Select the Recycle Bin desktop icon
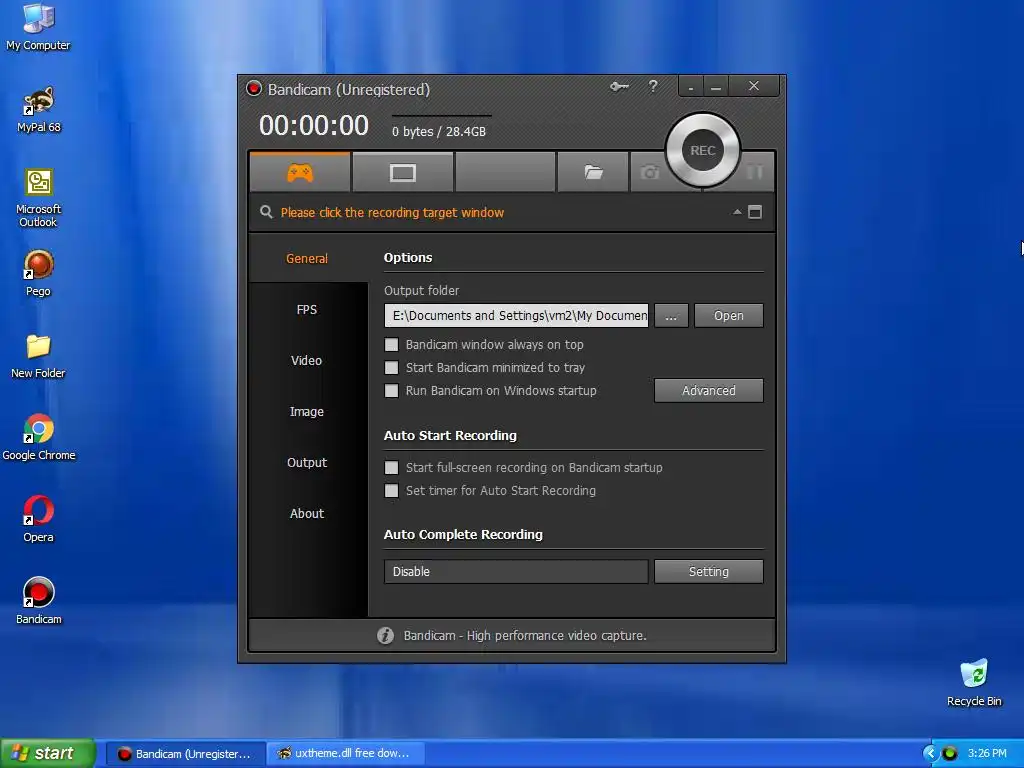Viewport: 1024px width, 768px height. (974, 683)
